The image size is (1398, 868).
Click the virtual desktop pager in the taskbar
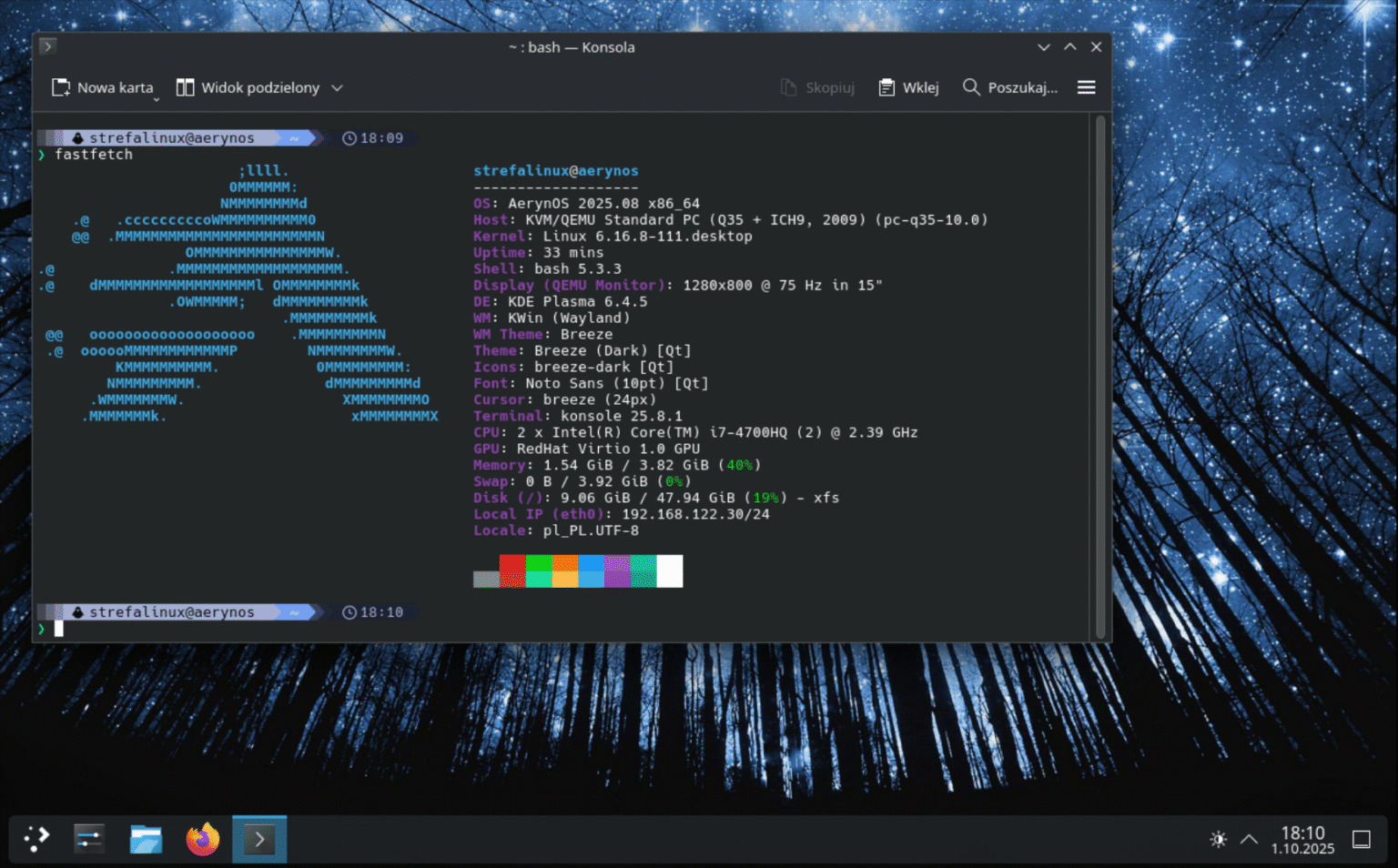point(88,838)
